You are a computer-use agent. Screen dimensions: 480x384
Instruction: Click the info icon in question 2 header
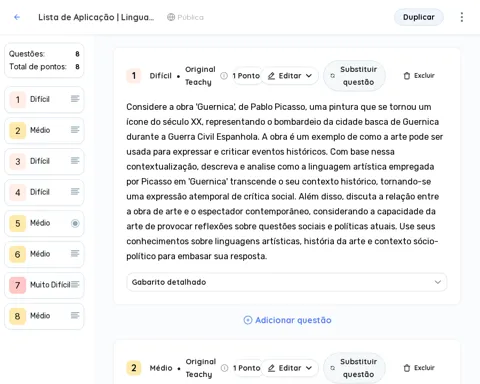(224, 368)
